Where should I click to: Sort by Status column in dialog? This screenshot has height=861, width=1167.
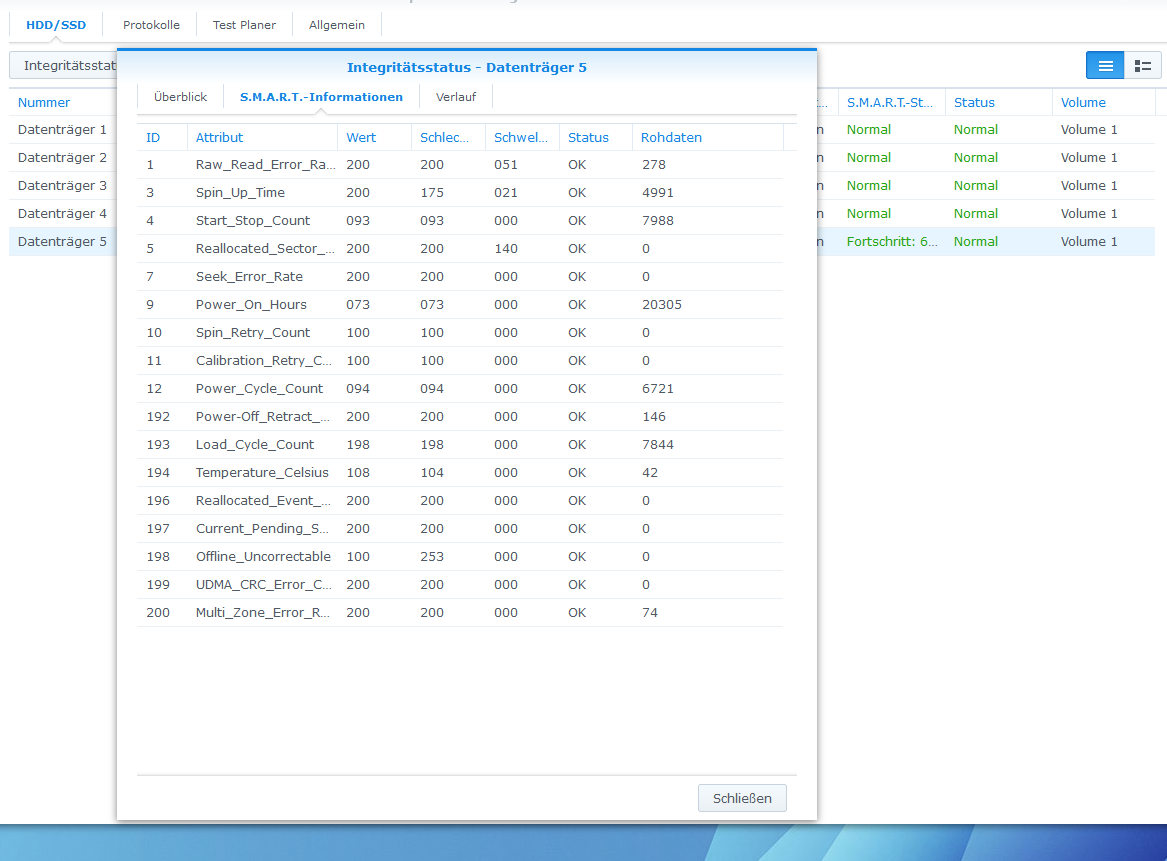click(595, 137)
